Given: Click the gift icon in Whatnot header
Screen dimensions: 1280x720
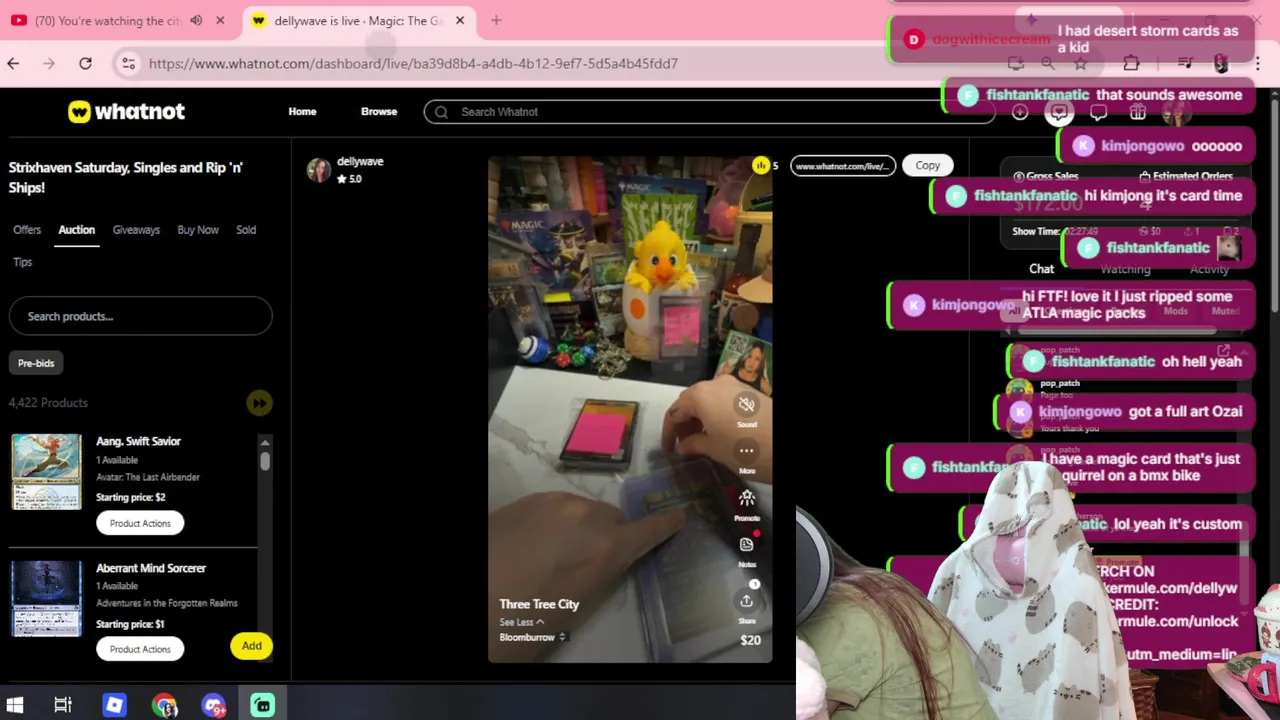Looking at the screenshot, I should click(x=1138, y=112).
